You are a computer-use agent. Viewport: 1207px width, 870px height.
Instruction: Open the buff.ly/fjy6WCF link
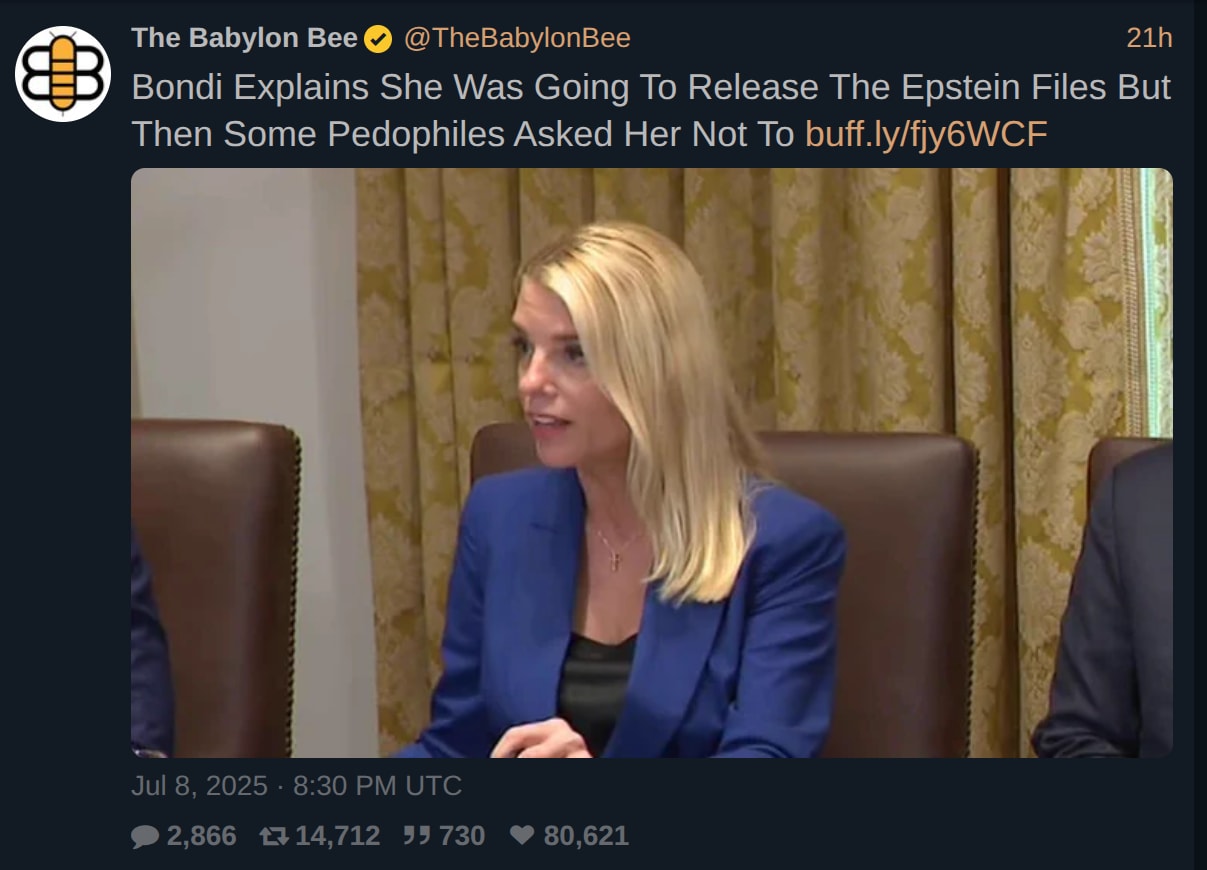point(926,134)
